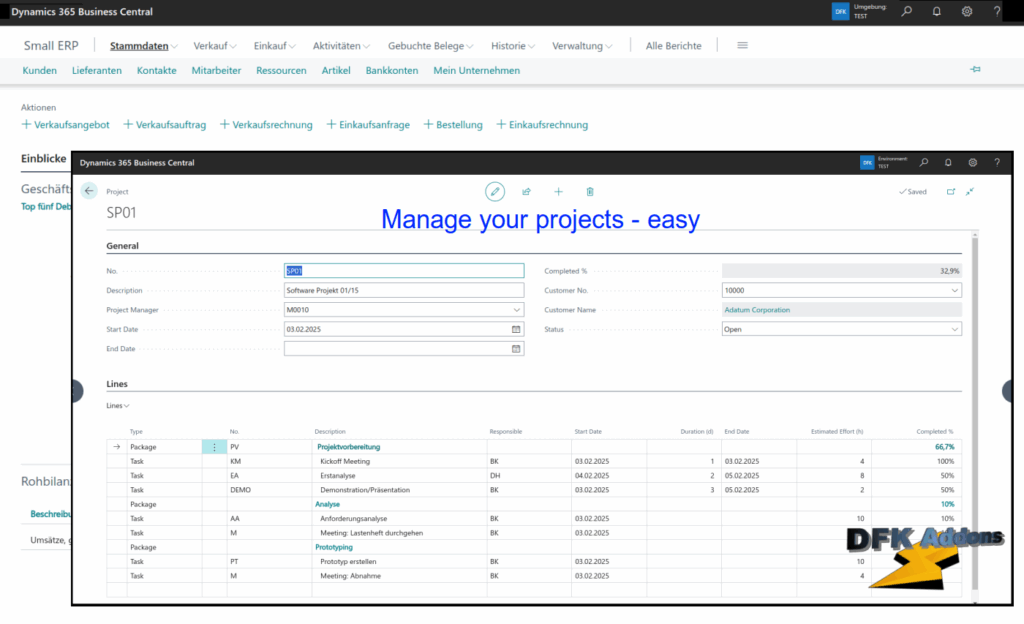Expand the Einkauf menu

point(275,46)
